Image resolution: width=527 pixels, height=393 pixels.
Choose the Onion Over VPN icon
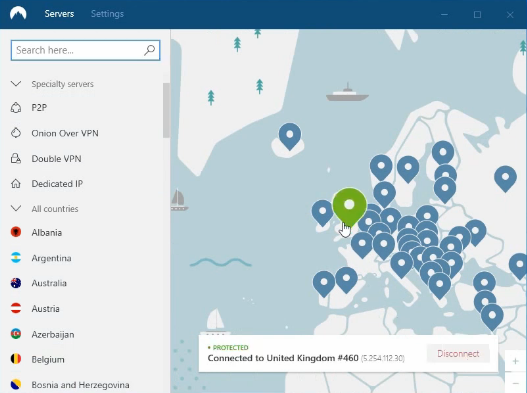pyautogui.click(x=16, y=133)
